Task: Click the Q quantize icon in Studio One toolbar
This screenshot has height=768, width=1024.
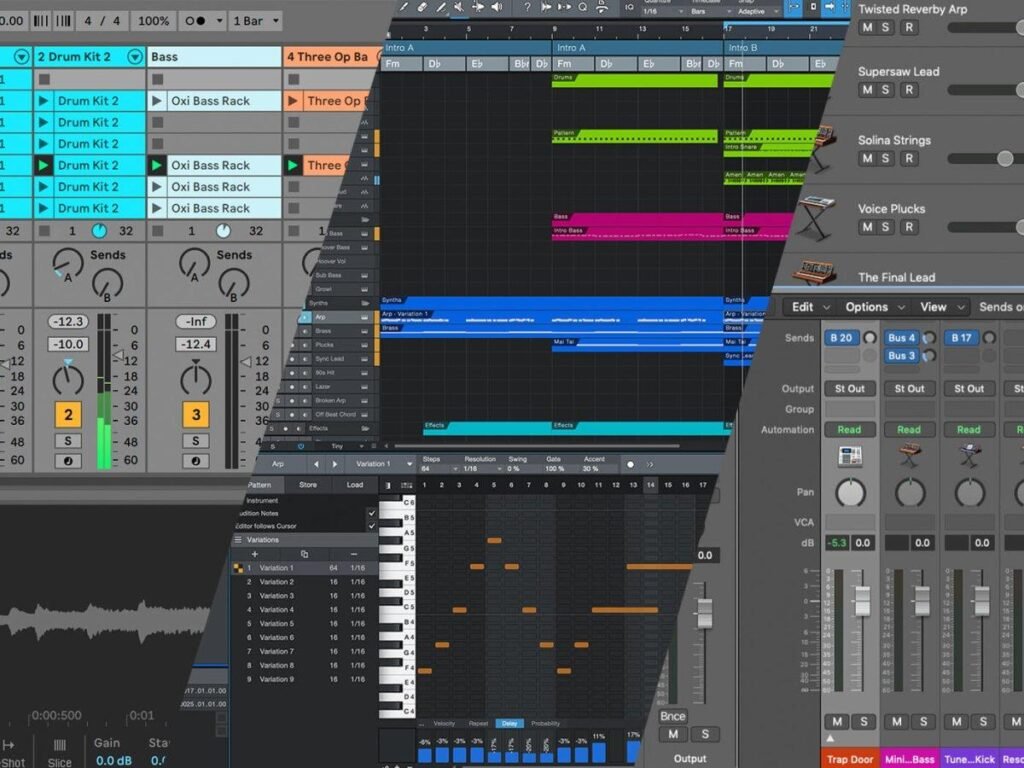Action: point(583,7)
